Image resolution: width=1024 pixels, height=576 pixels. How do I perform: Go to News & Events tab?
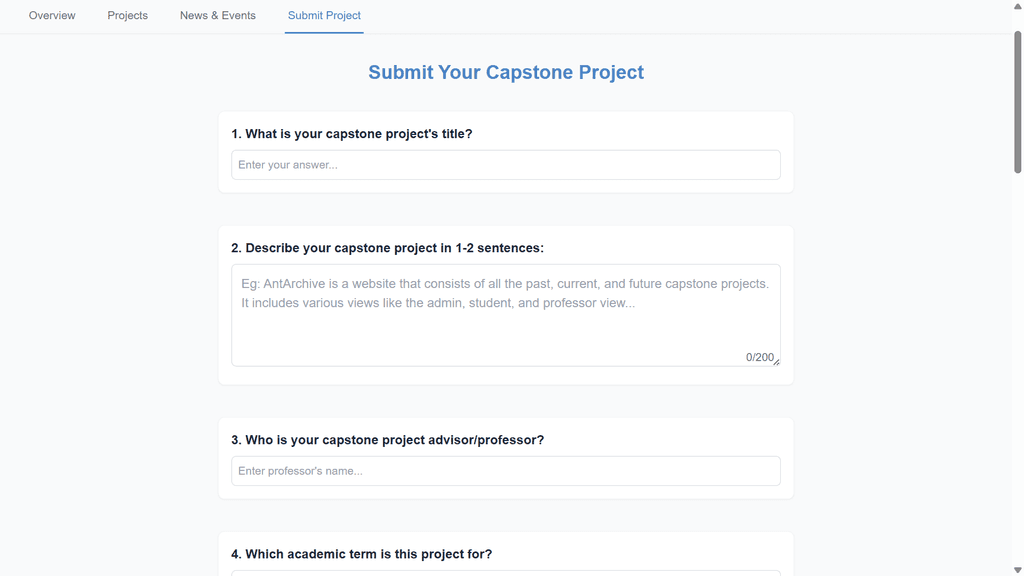pos(218,16)
